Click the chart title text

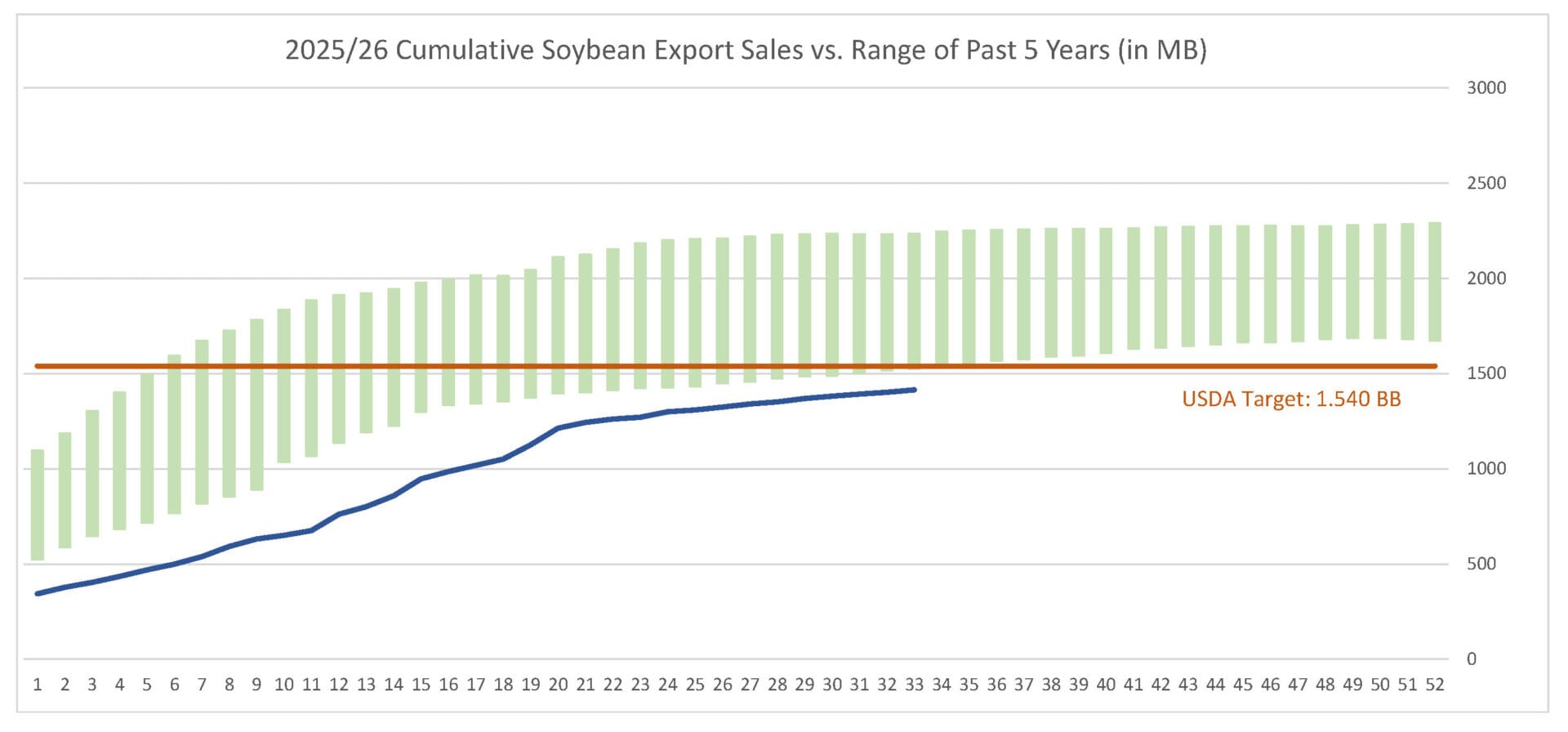pos(746,50)
